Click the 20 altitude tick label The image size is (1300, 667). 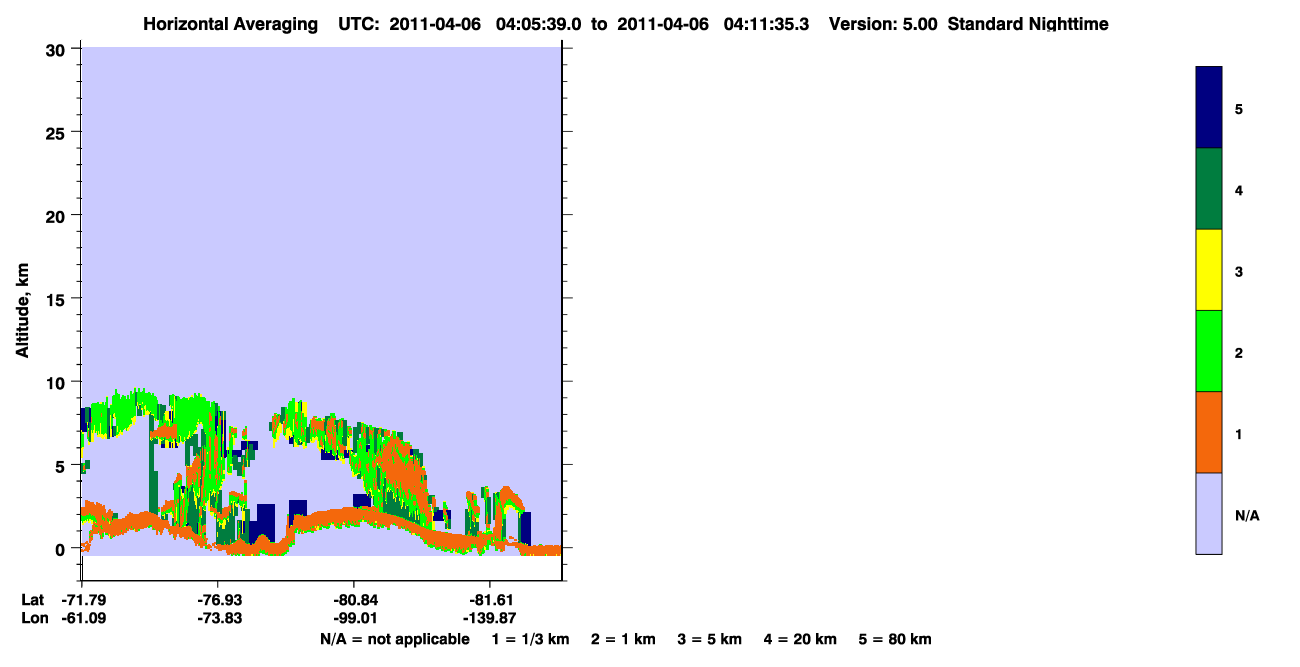coord(57,216)
